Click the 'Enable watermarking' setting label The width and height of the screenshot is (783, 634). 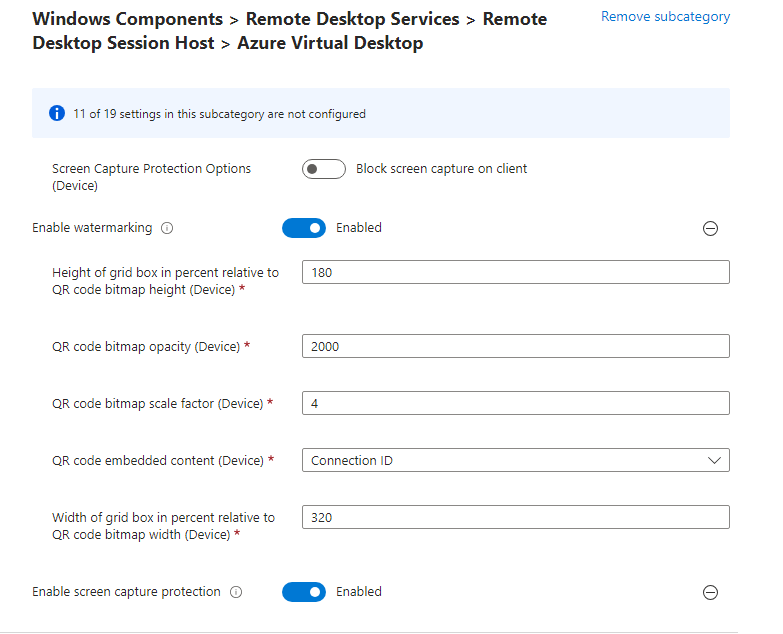click(x=92, y=228)
